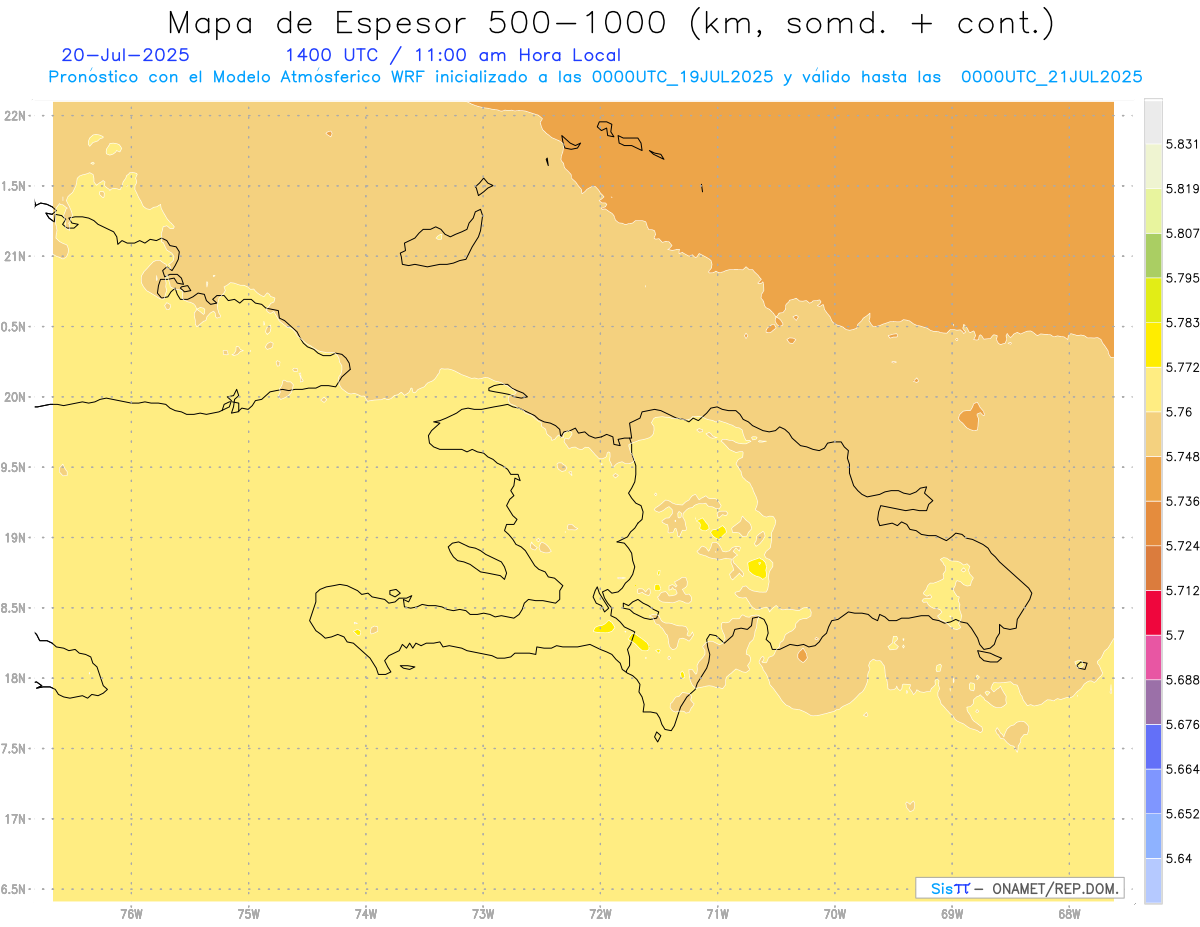Select the light yellow swatch between 5.772 and 5.76
The height and width of the screenshot is (927, 1200).
(1153, 389)
